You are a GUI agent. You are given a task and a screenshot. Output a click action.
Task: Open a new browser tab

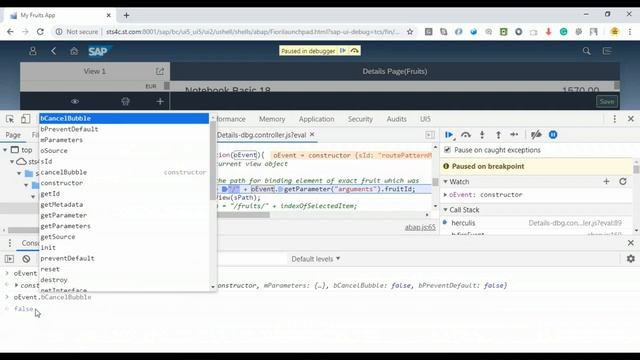[x=127, y=15]
